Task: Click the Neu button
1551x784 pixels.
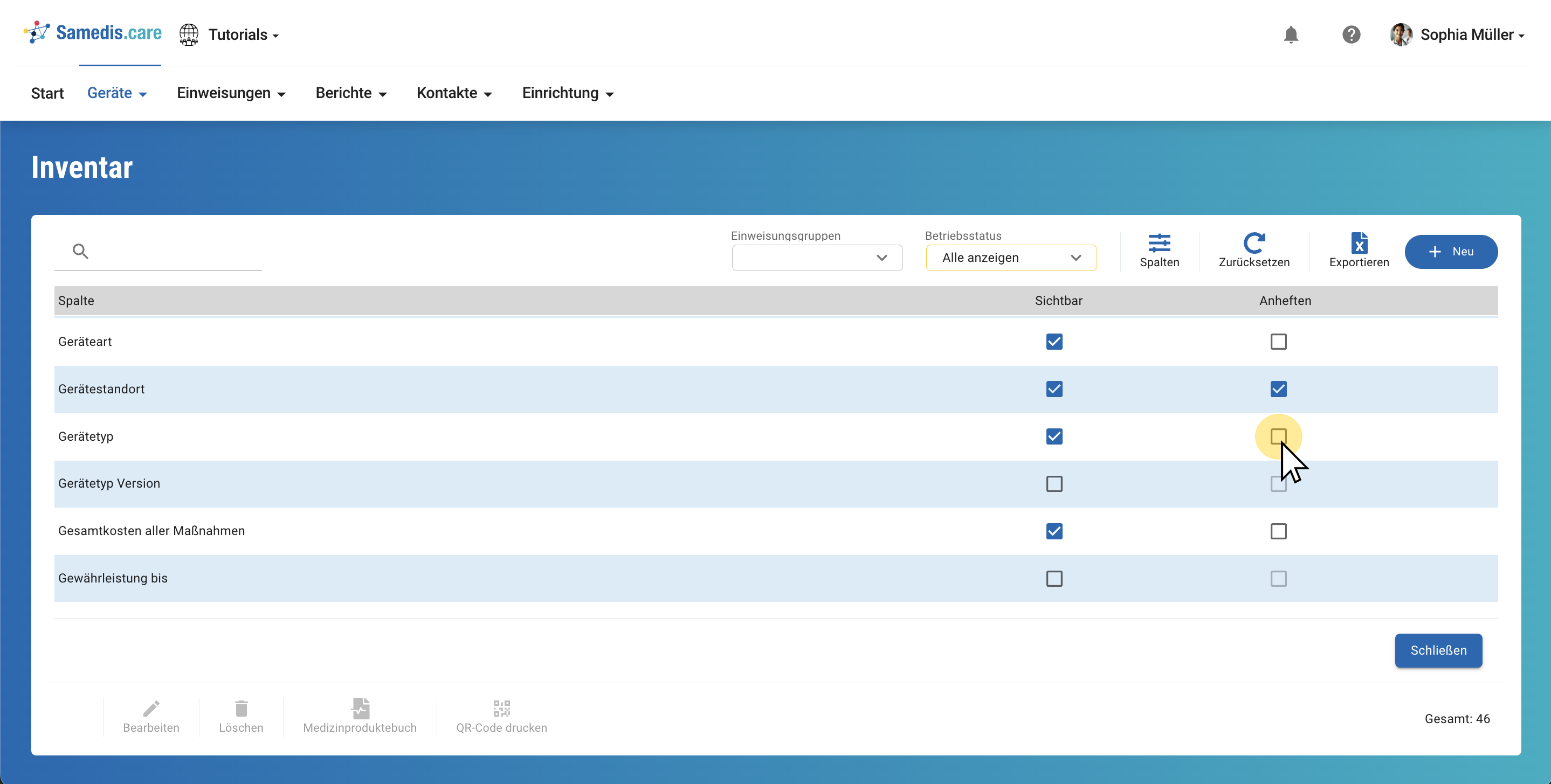Action: pos(1450,252)
